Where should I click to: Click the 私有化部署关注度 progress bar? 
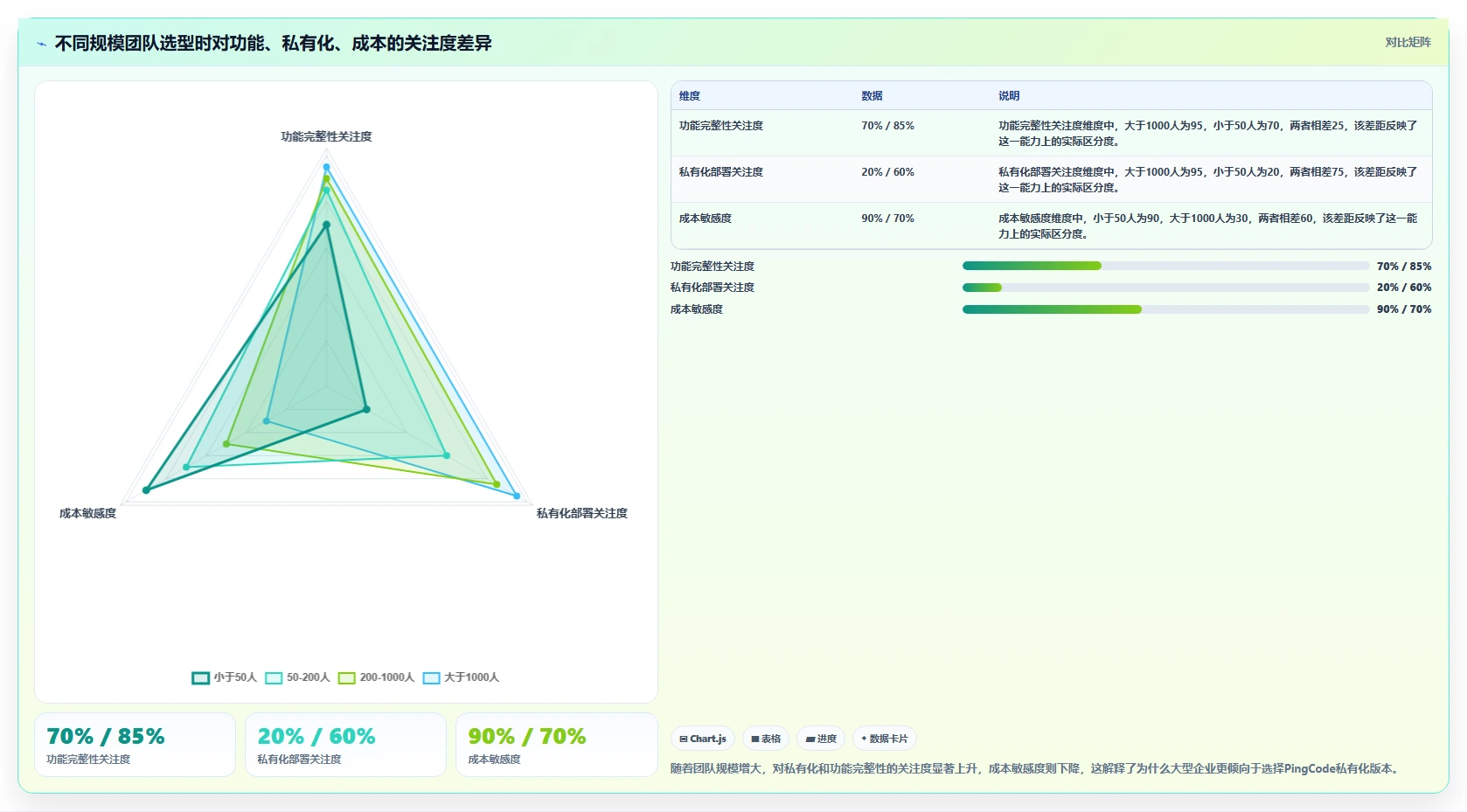tap(1165, 288)
